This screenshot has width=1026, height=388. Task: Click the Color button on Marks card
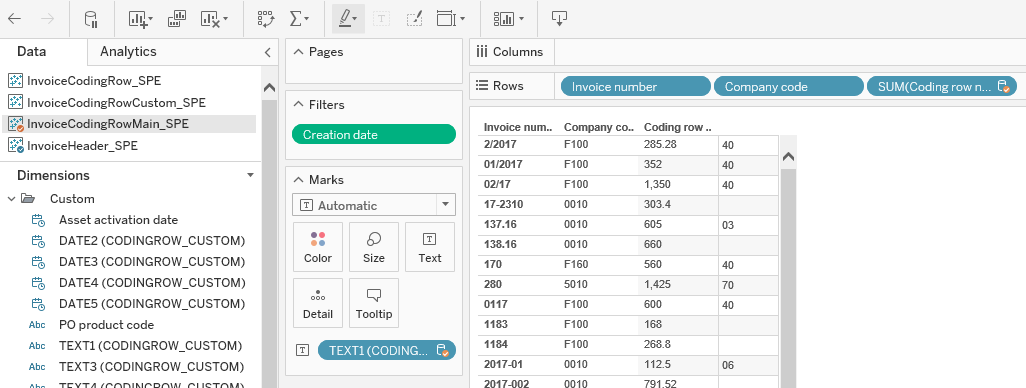point(318,247)
